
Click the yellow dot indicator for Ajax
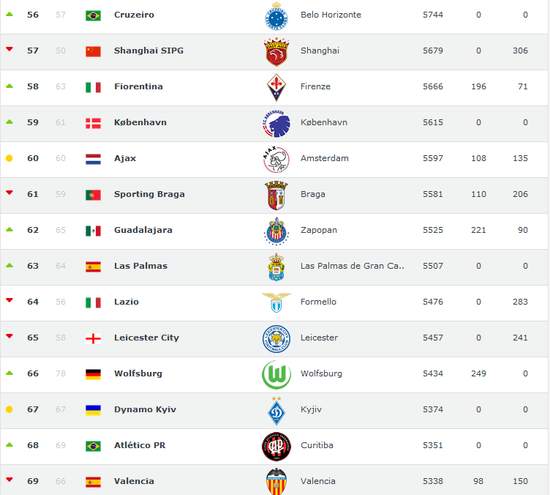[x=9, y=158]
